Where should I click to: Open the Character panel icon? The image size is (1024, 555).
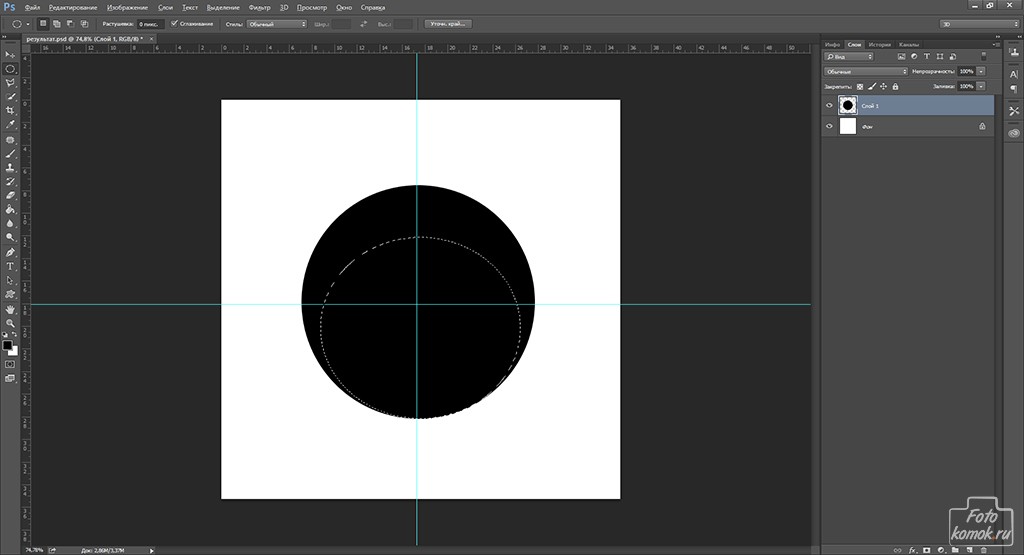(x=1014, y=74)
